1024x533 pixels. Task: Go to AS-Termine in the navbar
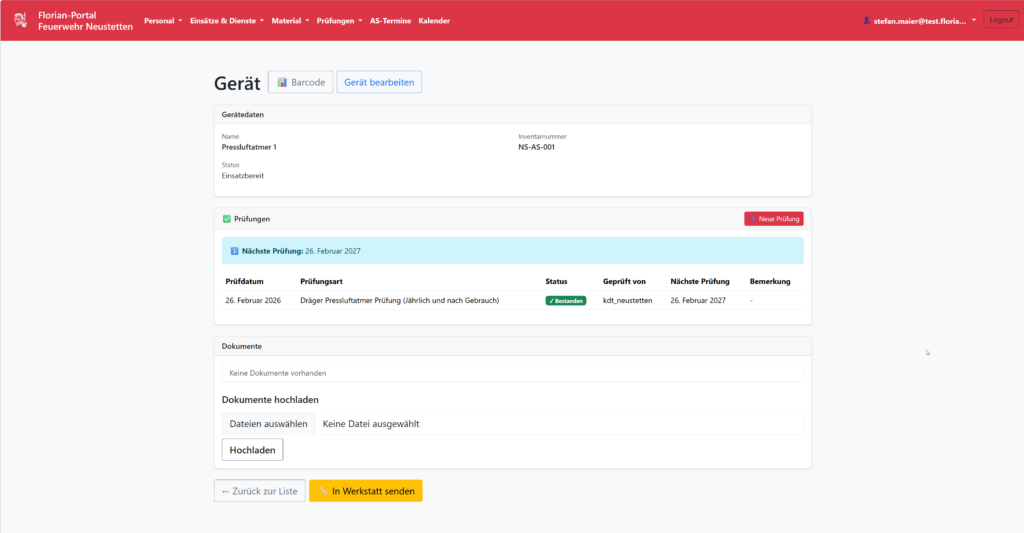tap(391, 20)
